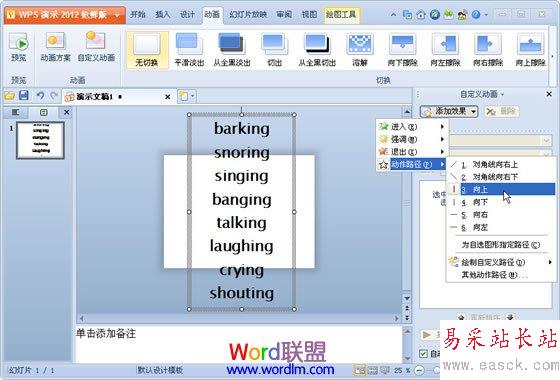Screen dimensions: 560x380
Task: Start slideshow from status bar icon
Action: pyautogui.click(x=385, y=370)
